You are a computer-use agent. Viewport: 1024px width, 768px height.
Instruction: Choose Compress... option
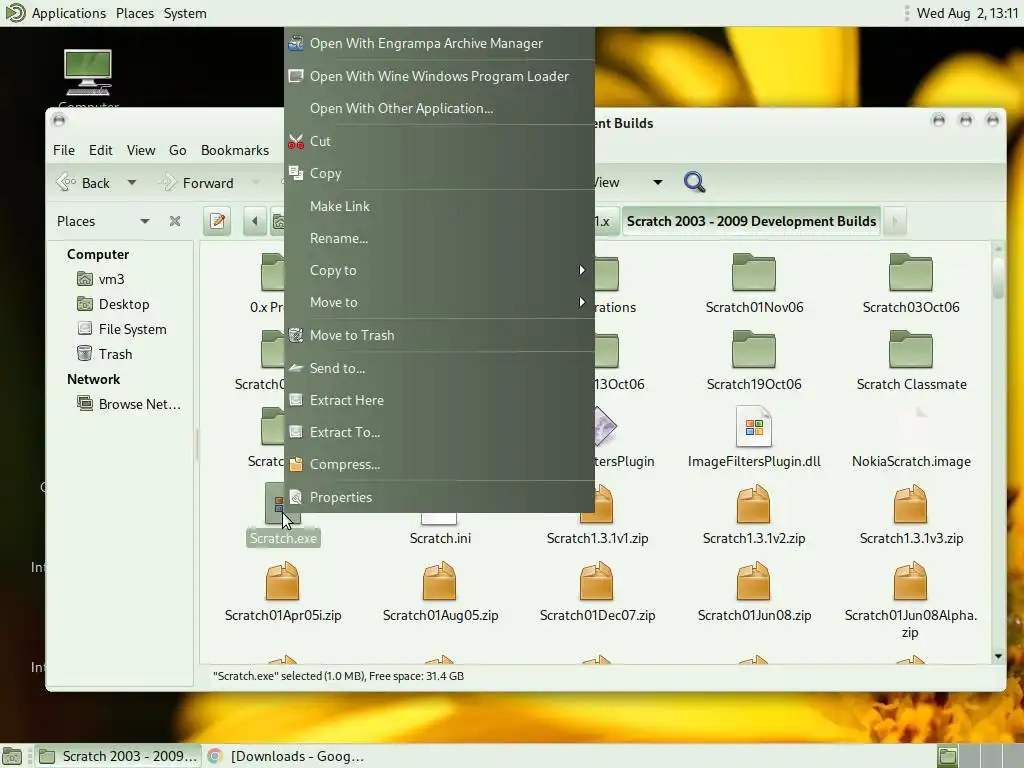pyautogui.click(x=439, y=464)
